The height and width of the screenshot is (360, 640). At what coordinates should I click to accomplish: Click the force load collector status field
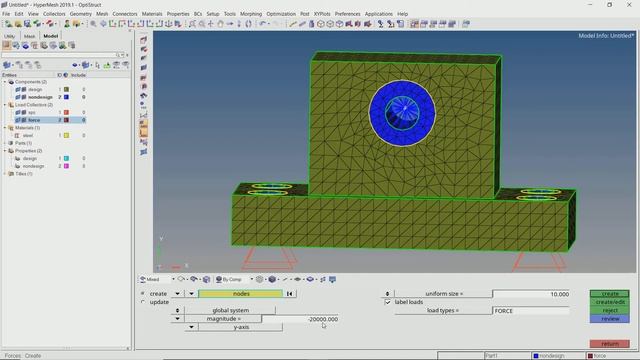click(611, 356)
